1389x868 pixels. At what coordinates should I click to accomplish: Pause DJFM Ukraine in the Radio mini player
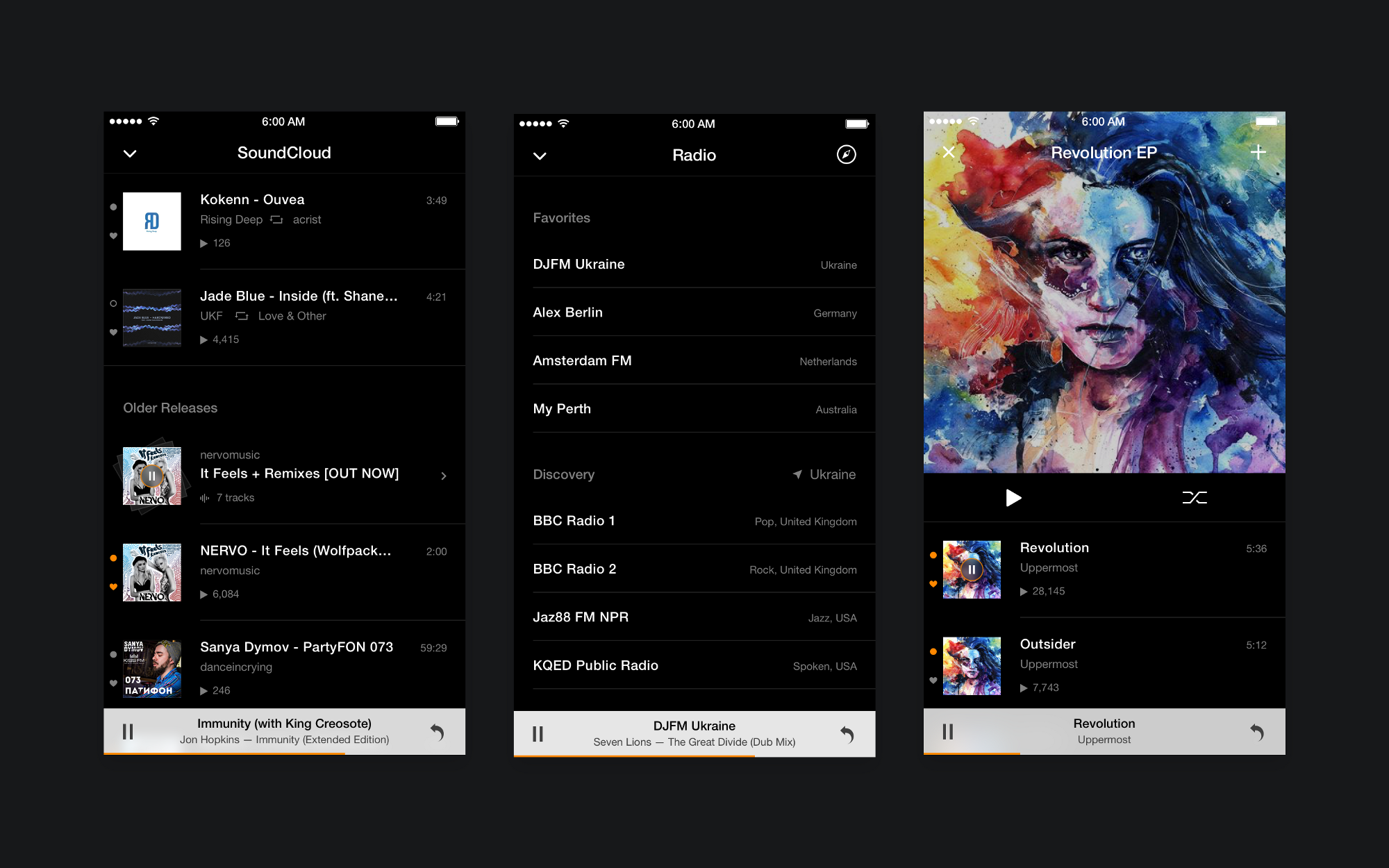(538, 734)
